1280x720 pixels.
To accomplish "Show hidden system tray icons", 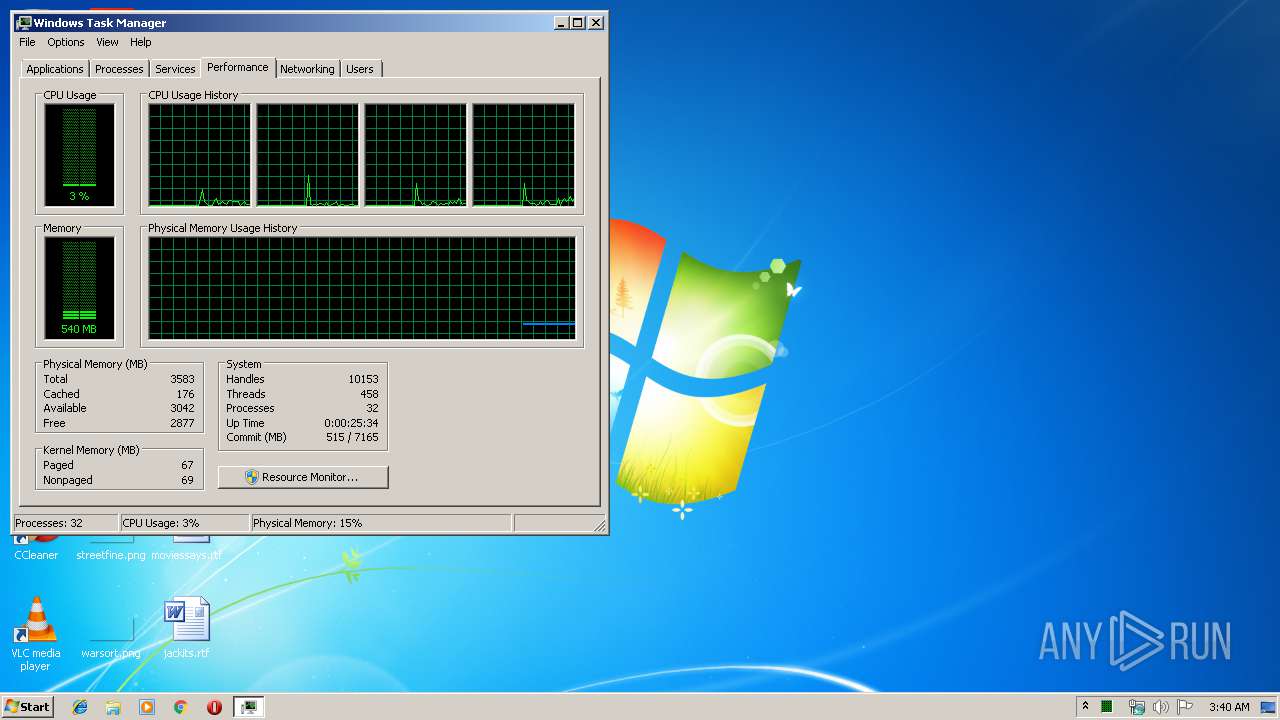I will pos(1085,706).
